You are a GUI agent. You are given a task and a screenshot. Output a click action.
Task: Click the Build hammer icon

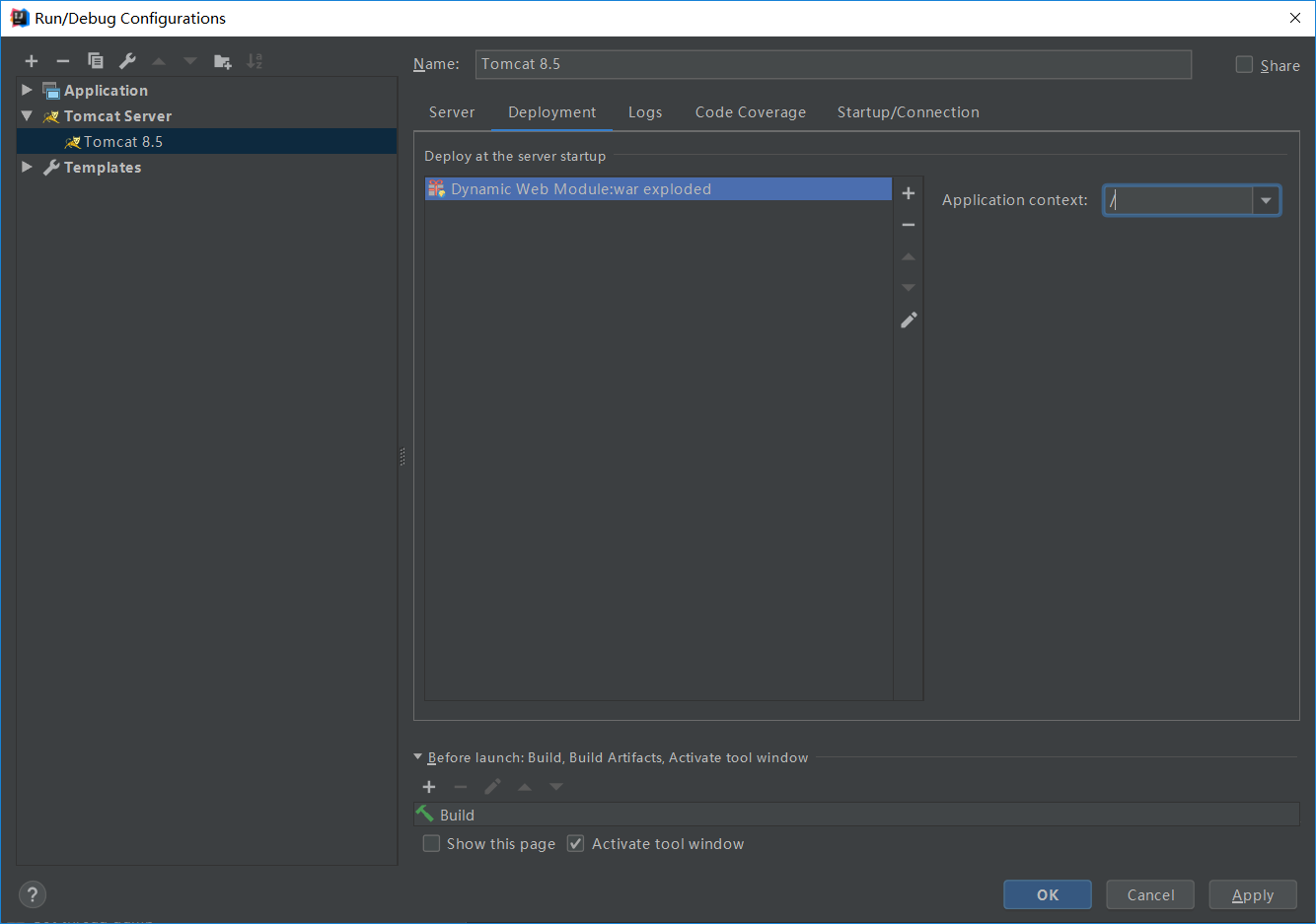pyautogui.click(x=425, y=815)
